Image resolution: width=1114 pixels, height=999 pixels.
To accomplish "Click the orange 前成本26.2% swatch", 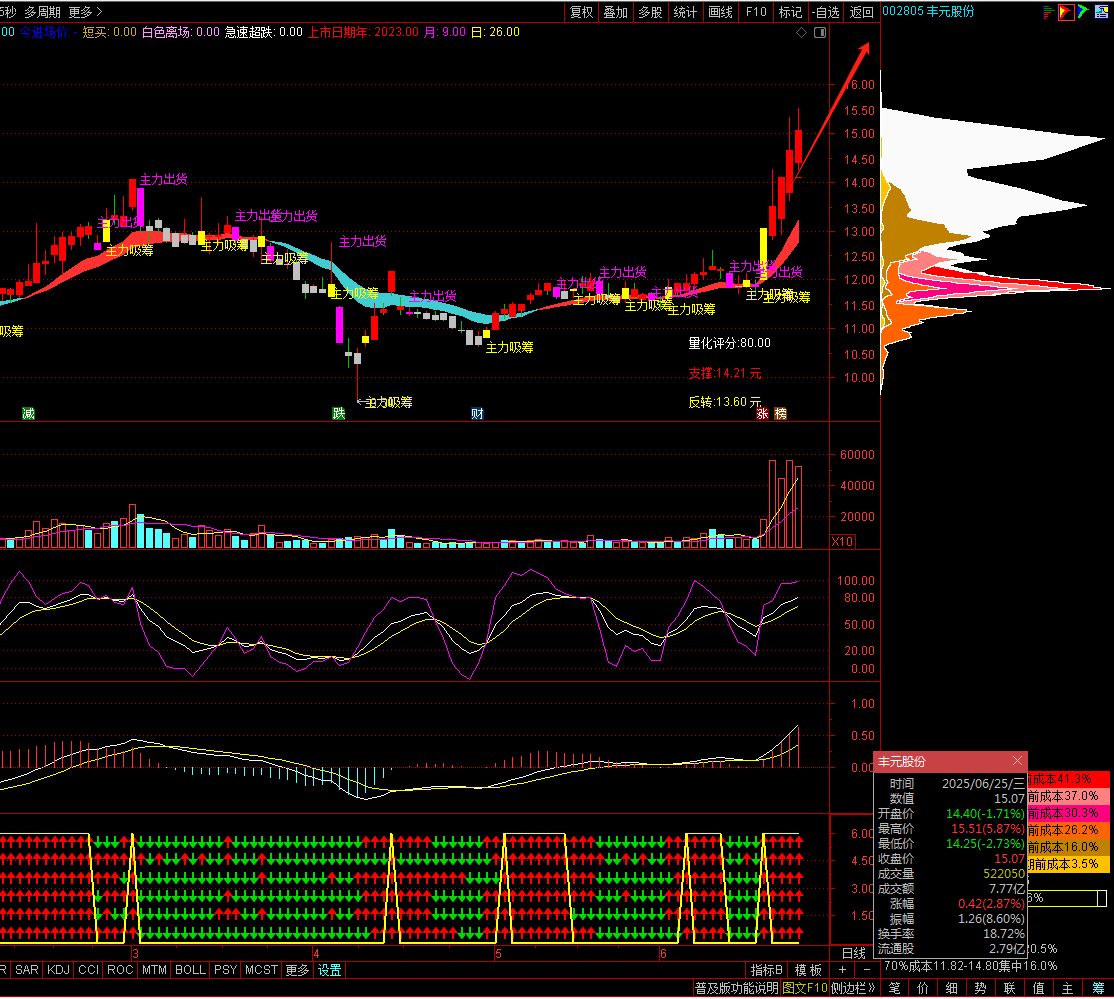I will click(1068, 830).
